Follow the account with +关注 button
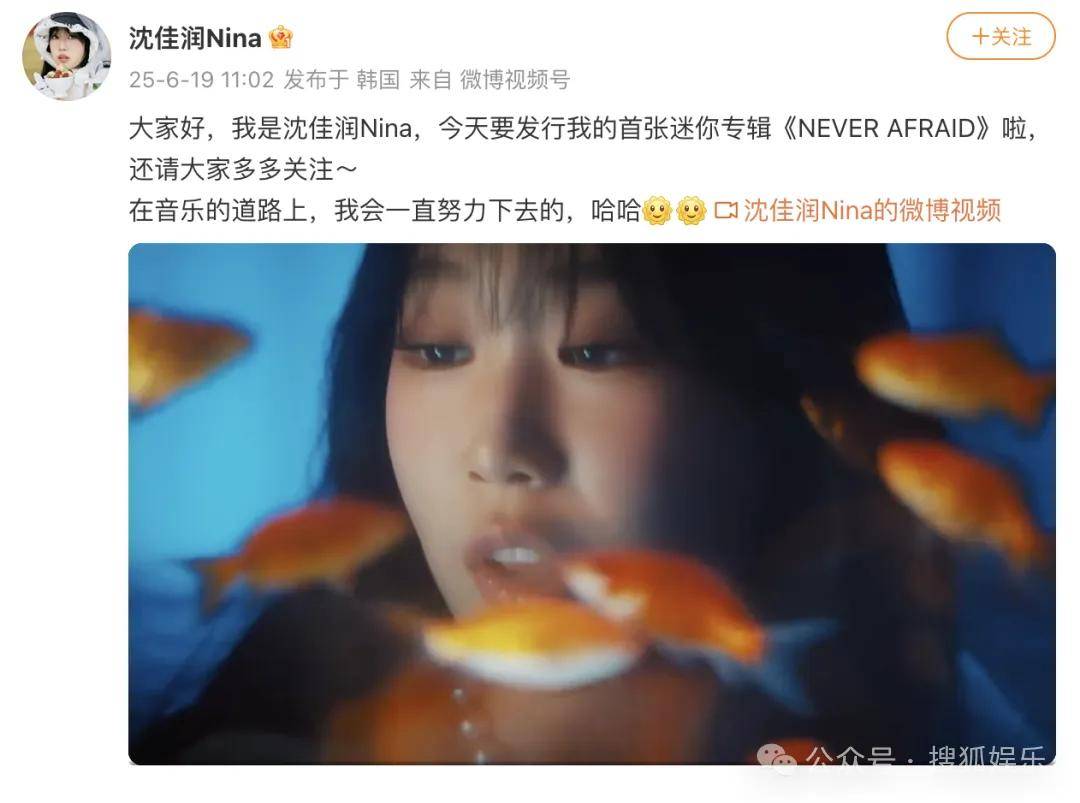This screenshot has width=1080, height=803. tap(1001, 36)
